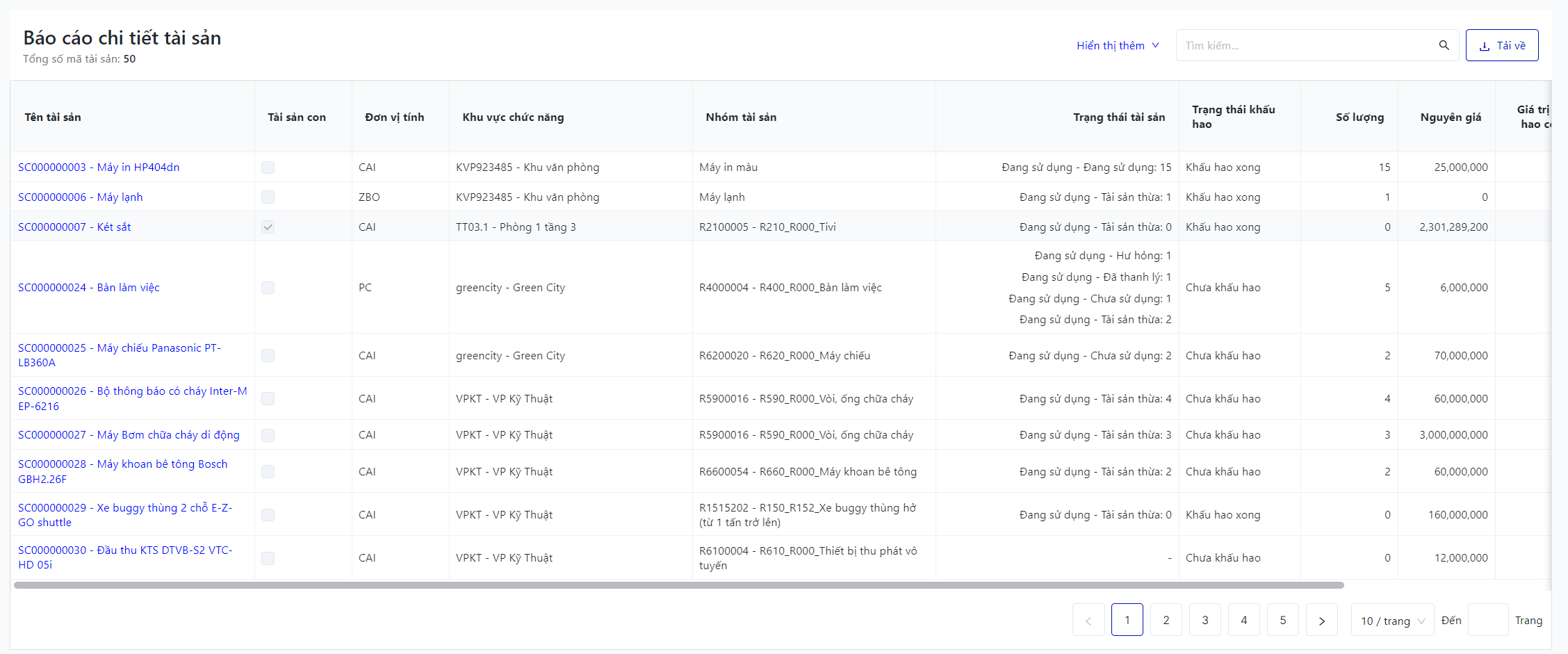Open SC000000006 - Máy lạnh asset link

click(80, 197)
